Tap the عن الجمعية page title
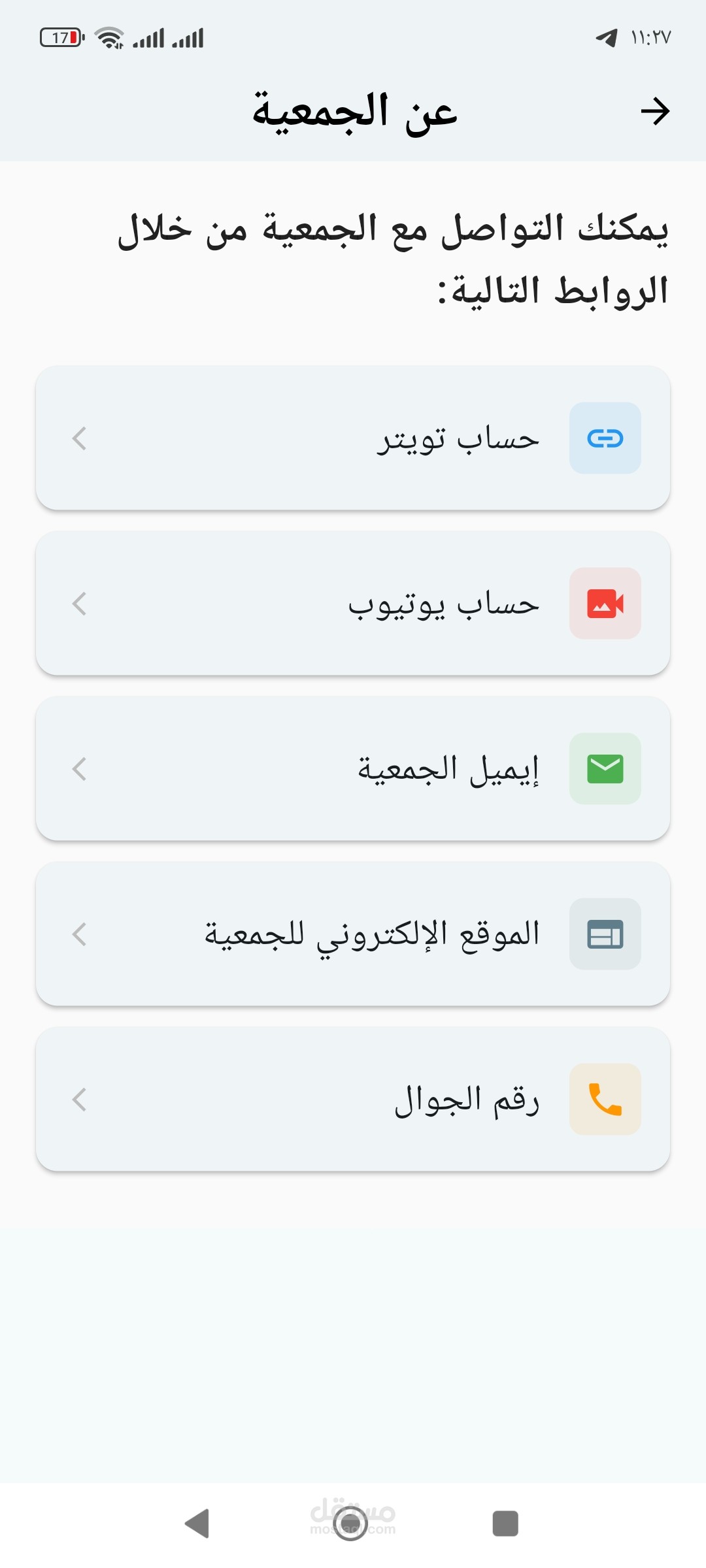Image resolution: width=706 pixels, height=1568 pixels. click(x=354, y=111)
